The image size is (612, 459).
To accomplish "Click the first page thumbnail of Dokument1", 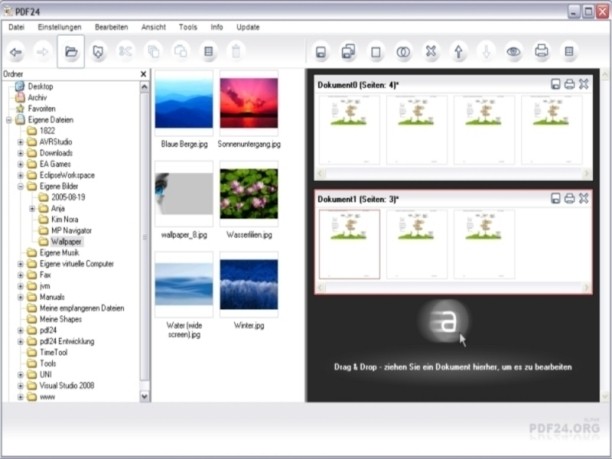I will 349,244.
